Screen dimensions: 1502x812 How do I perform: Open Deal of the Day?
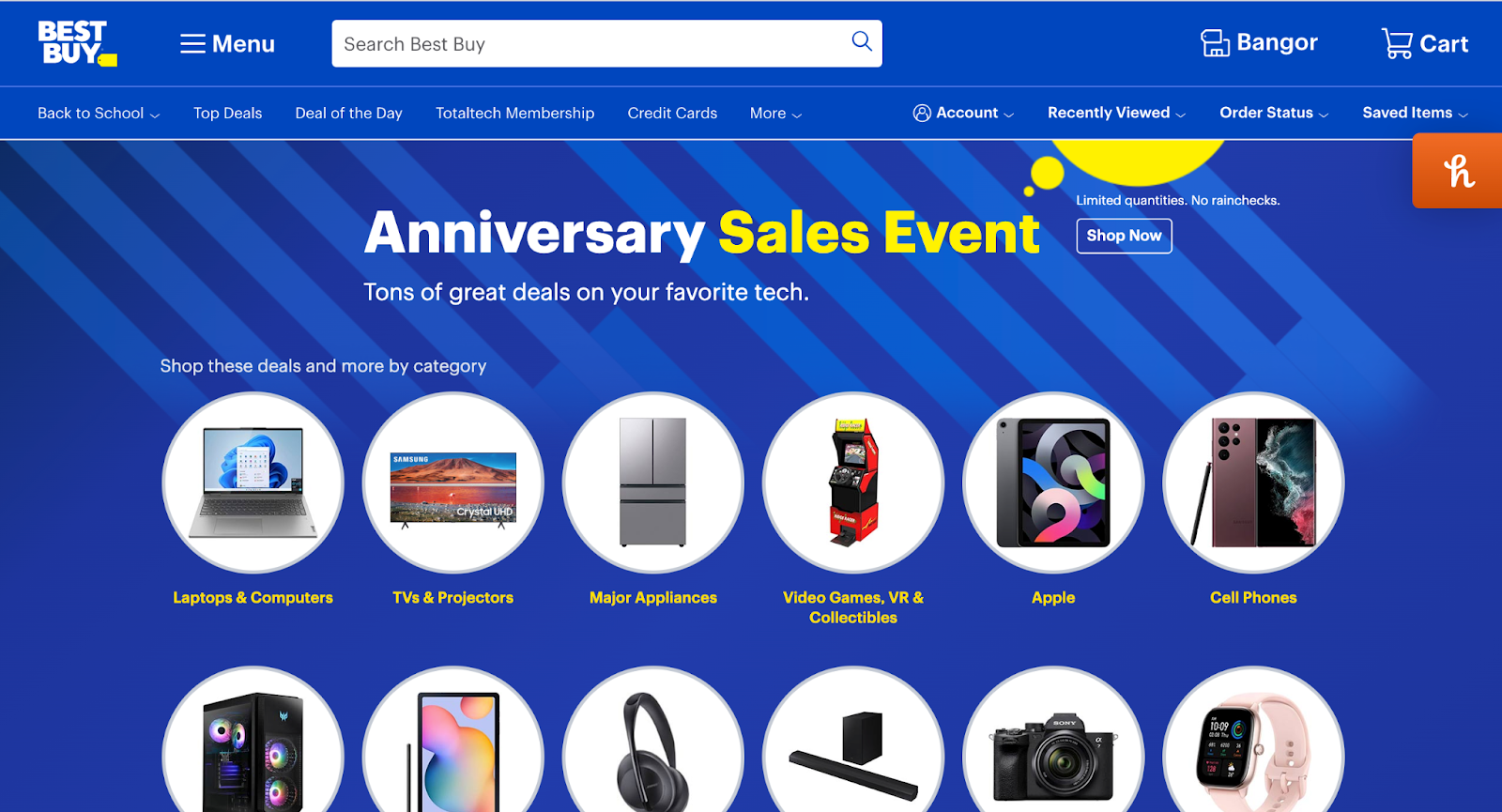[x=348, y=114]
